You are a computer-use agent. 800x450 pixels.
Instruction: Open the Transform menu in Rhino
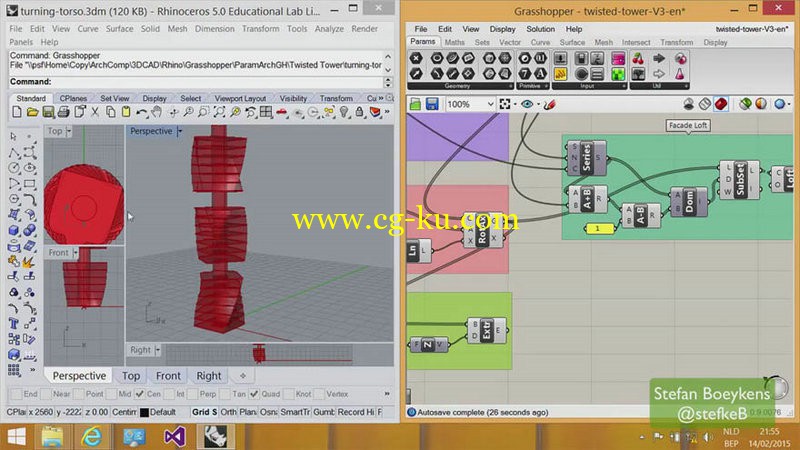261,29
